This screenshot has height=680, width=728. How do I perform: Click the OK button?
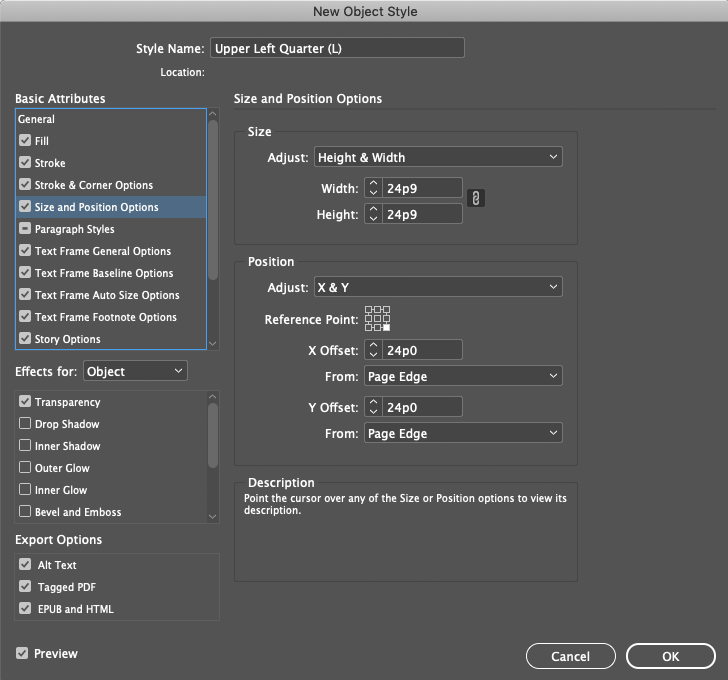point(670,656)
